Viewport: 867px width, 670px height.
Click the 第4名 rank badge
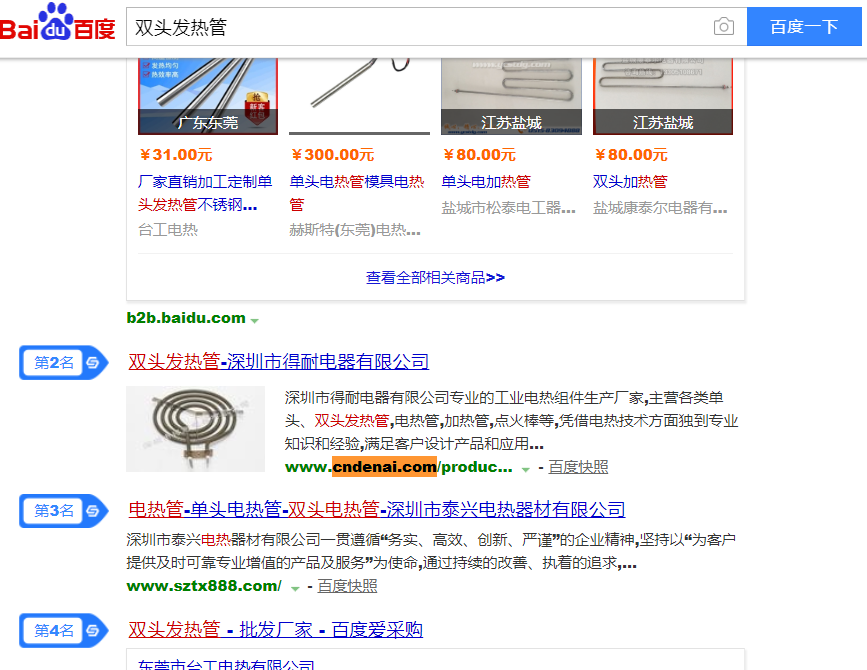64,630
